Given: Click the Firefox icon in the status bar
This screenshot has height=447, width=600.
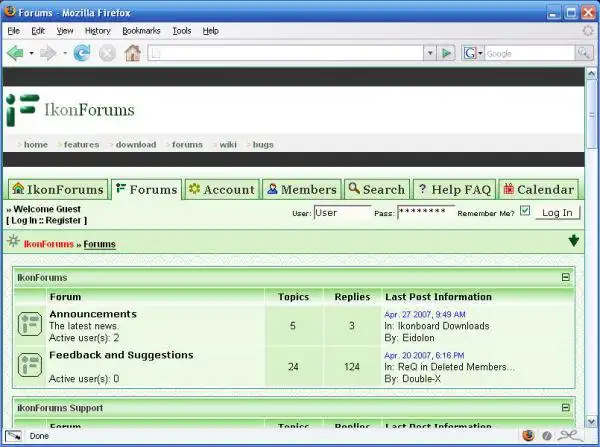Looking at the screenshot, I should pyautogui.click(x=528, y=435).
